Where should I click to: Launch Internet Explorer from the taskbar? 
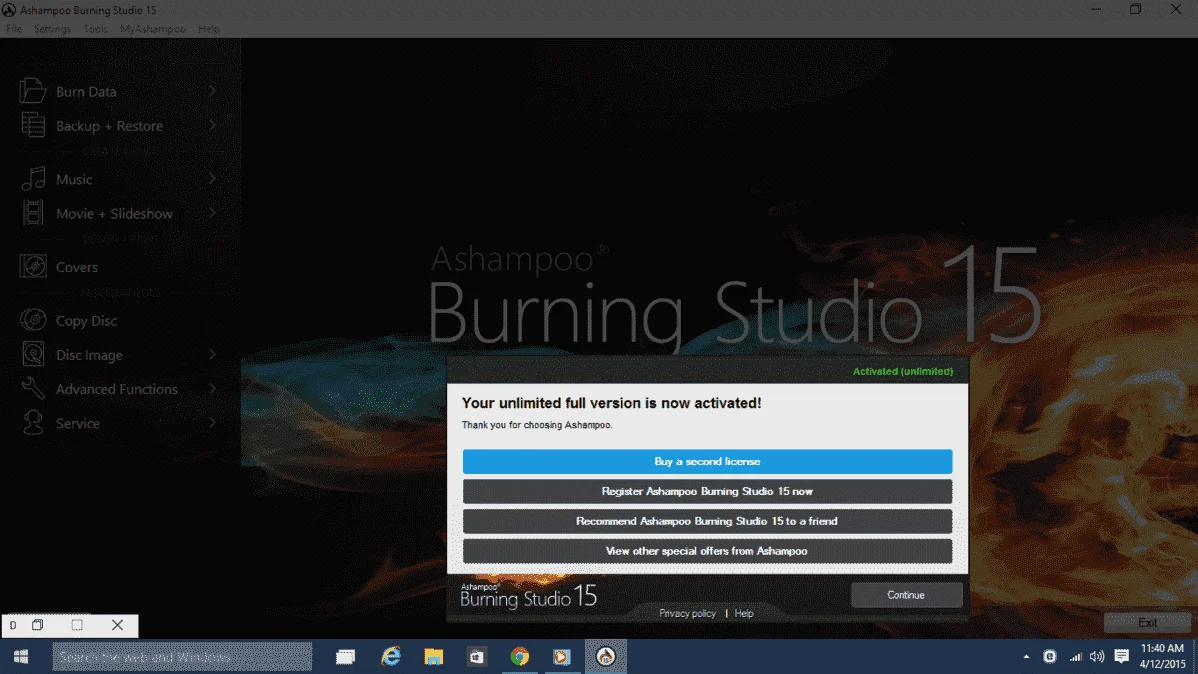point(391,656)
